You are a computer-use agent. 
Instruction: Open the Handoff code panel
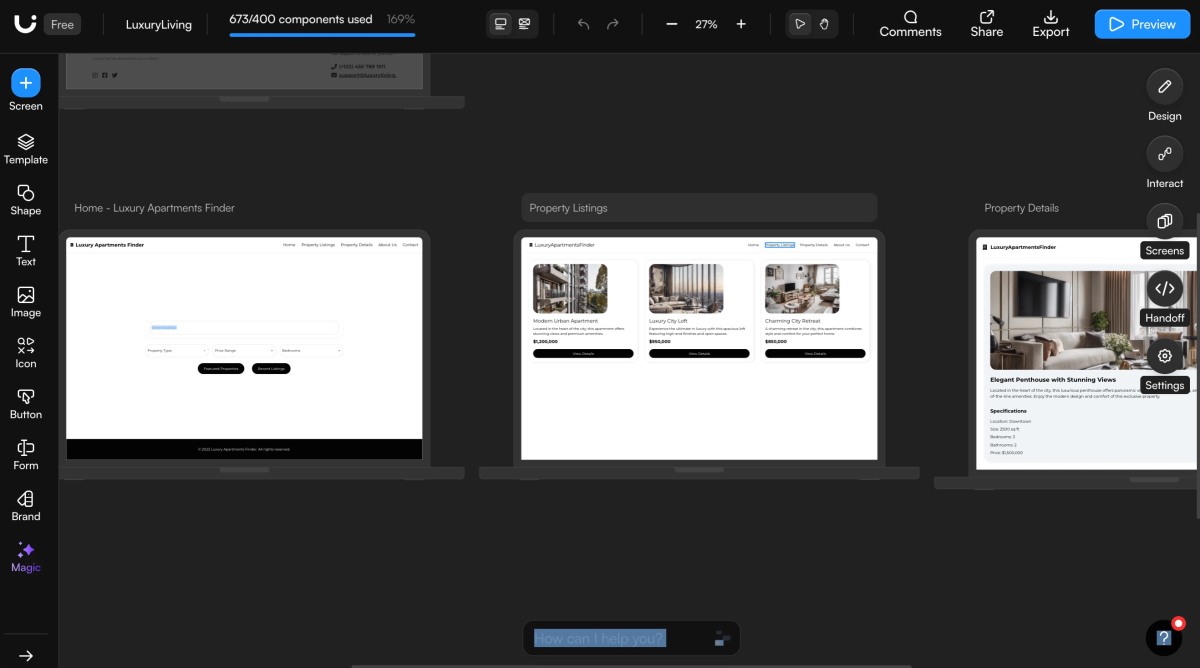[x=1164, y=289]
